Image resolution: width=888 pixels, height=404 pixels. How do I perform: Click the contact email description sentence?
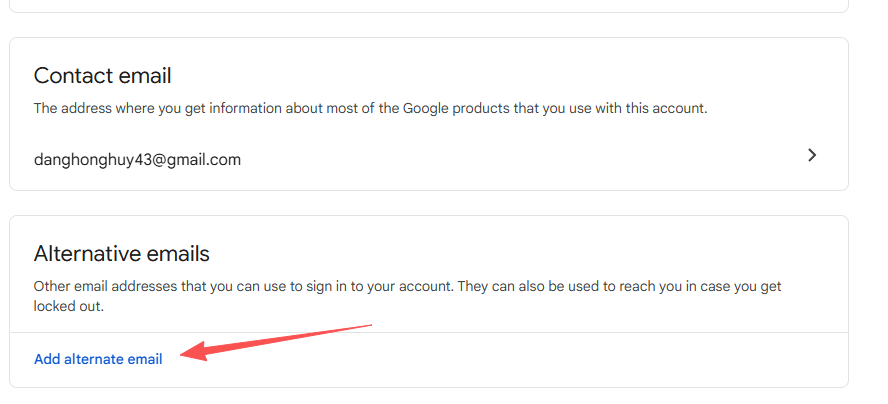[x=370, y=108]
